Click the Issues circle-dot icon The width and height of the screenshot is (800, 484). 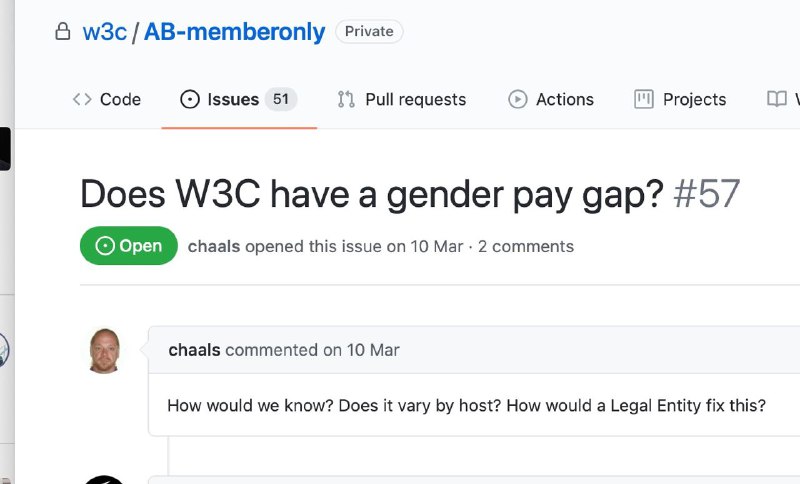pyautogui.click(x=189, y=99)
